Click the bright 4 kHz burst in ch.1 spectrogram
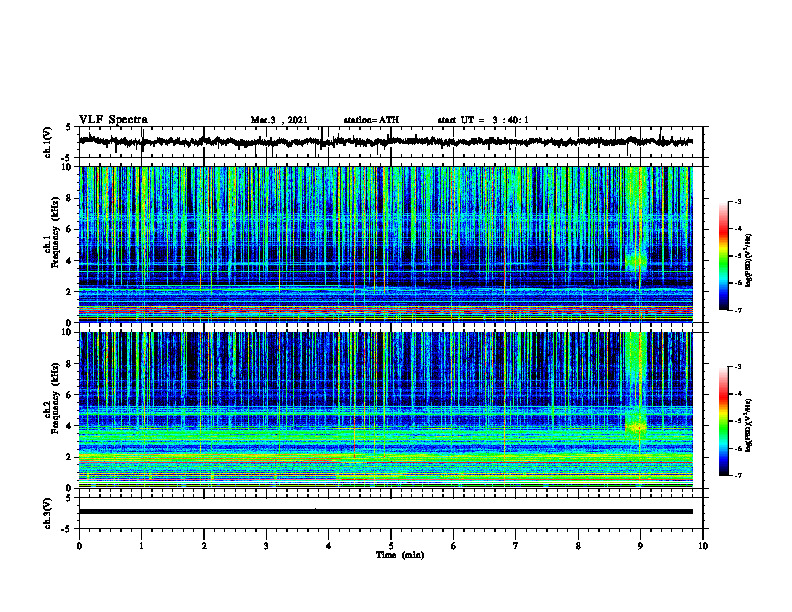 pos(636,261)
